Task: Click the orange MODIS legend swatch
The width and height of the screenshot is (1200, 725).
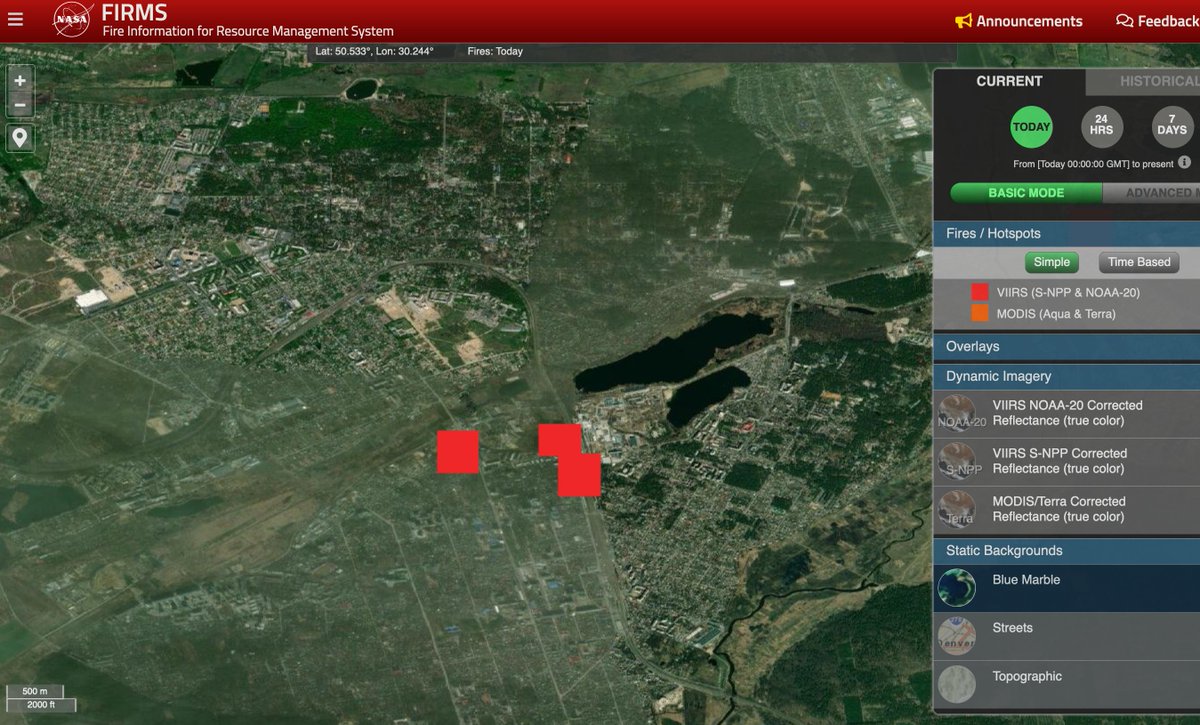Action: coord(980,314)
